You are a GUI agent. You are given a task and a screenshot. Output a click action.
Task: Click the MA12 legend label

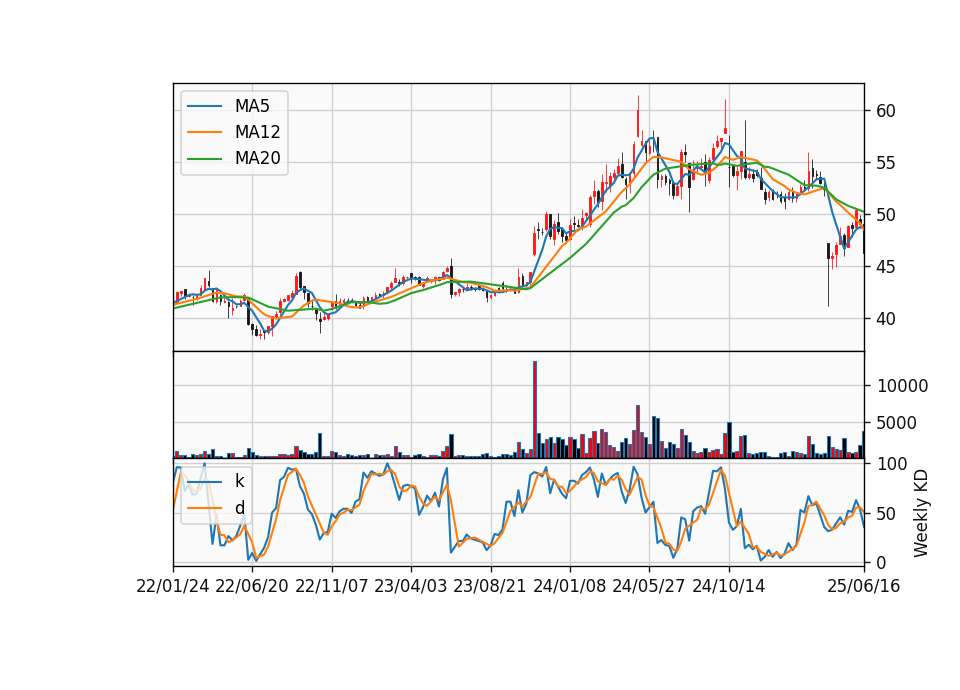[x=258, y=132]
